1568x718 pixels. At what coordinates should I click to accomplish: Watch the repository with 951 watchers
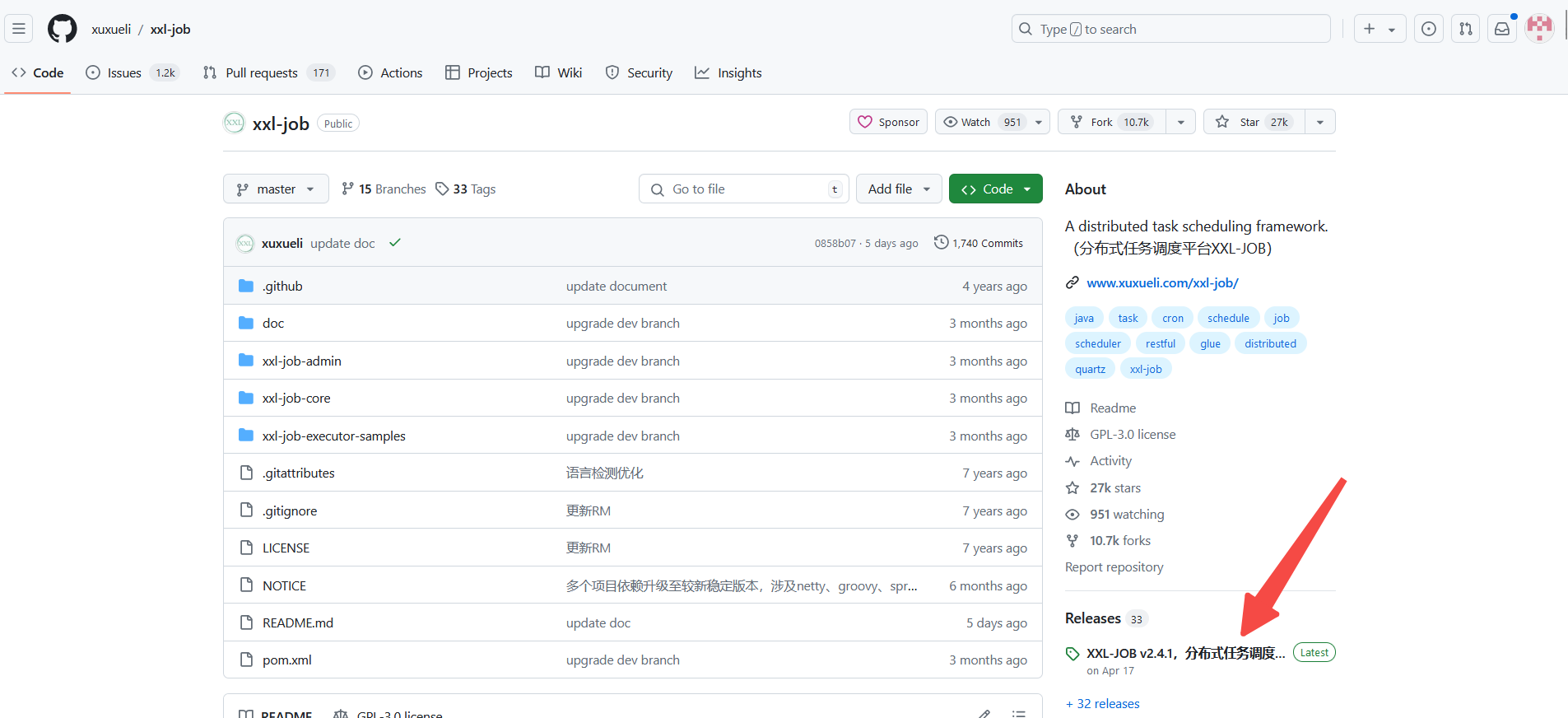[x=993, y=122]
